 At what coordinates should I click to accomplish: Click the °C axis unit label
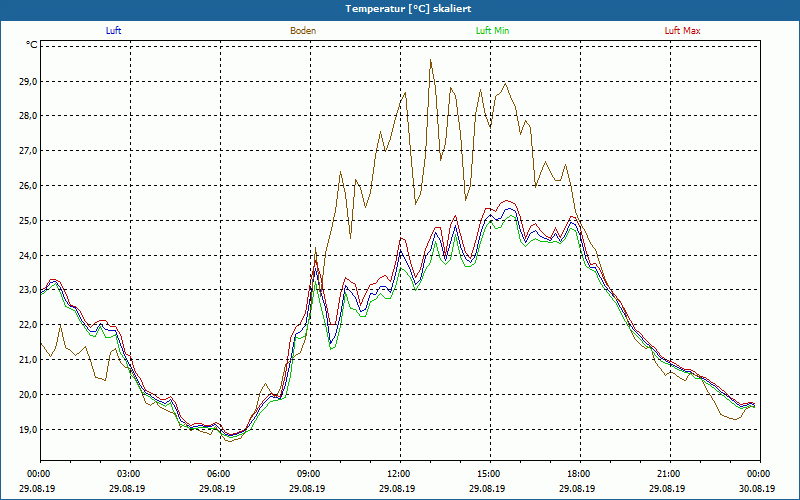pyautogui.click(x=31, y=45)
